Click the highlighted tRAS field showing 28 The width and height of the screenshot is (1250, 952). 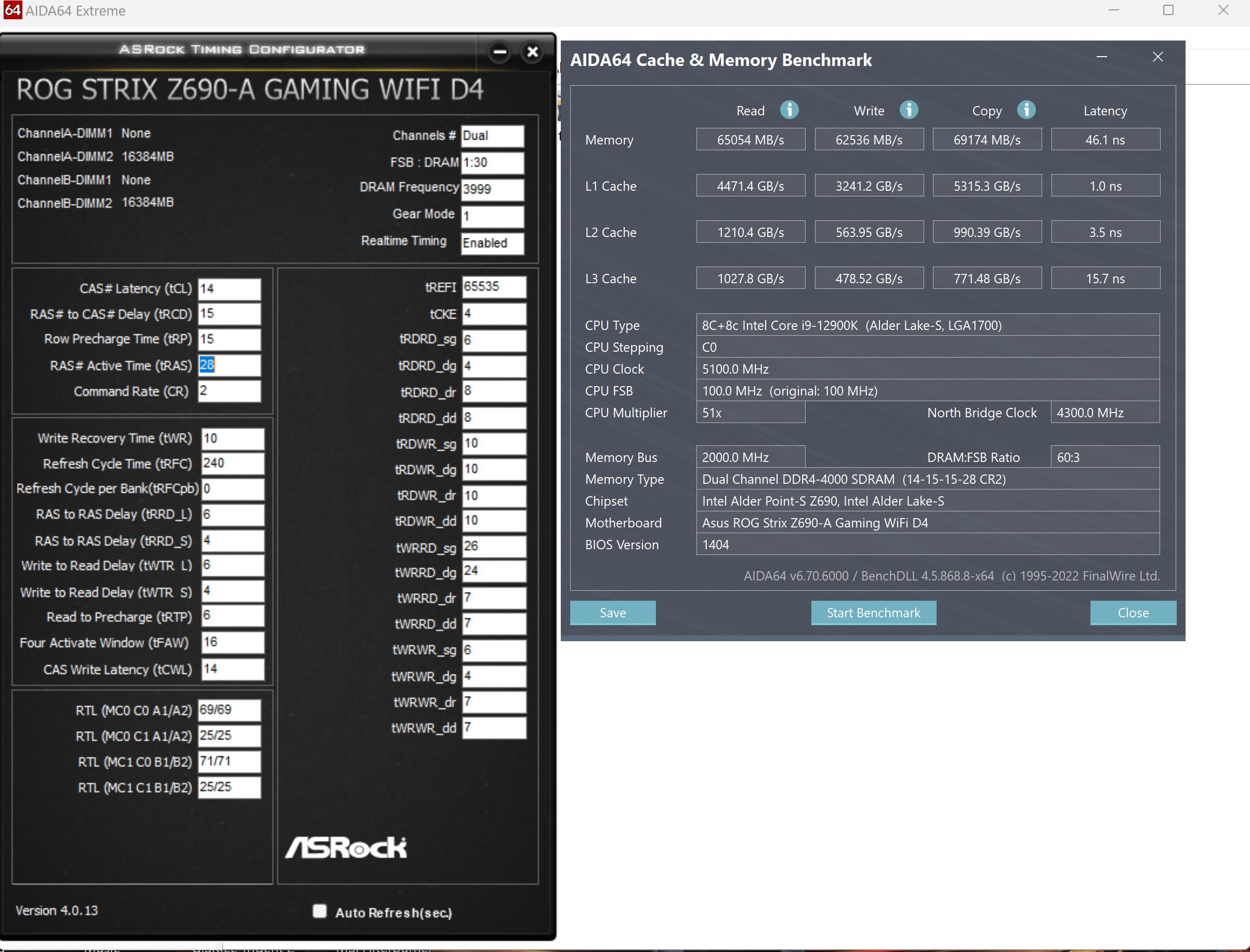click(x=229, y=365)
